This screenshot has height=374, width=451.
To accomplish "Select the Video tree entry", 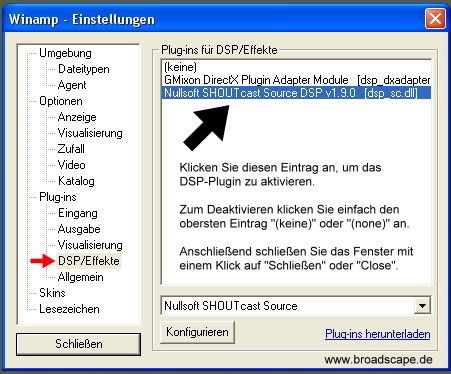I will 71,165.
